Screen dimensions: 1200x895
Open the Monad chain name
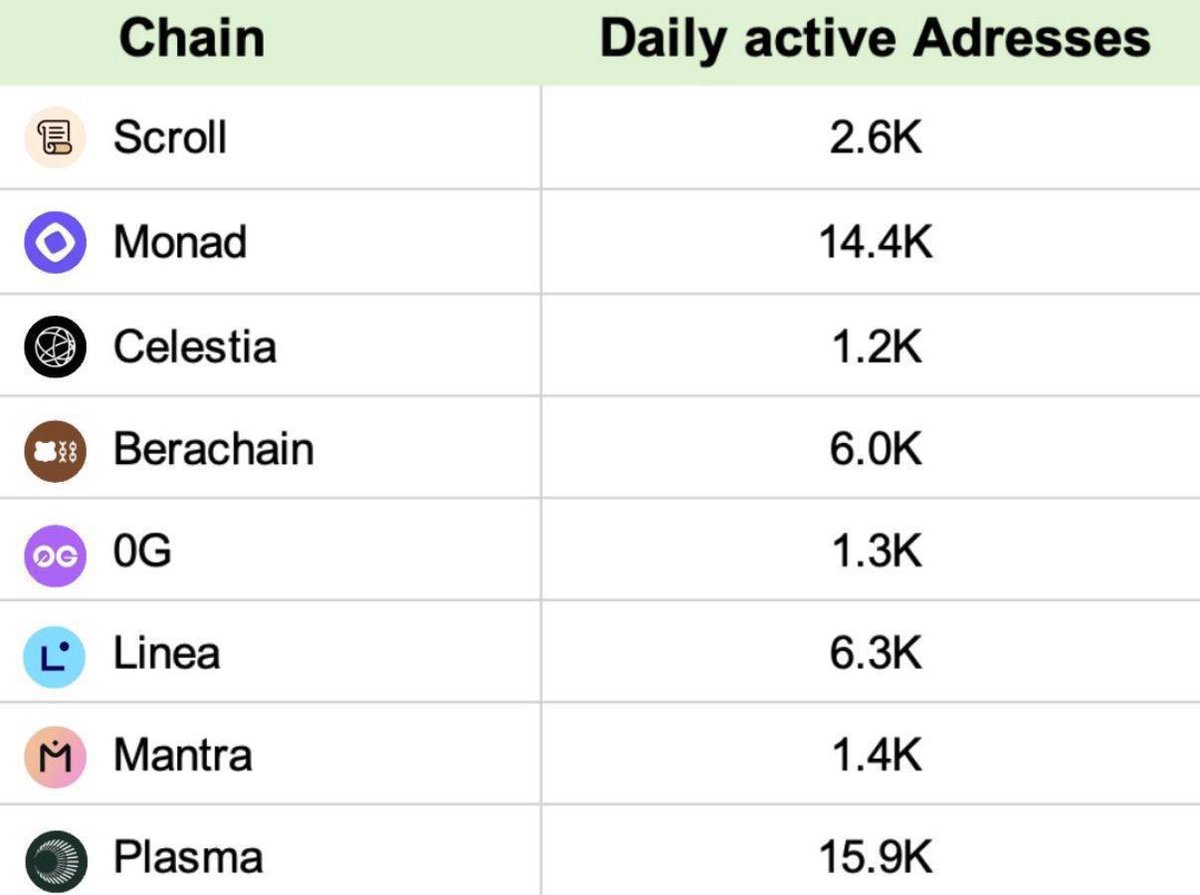click(180, 242)
